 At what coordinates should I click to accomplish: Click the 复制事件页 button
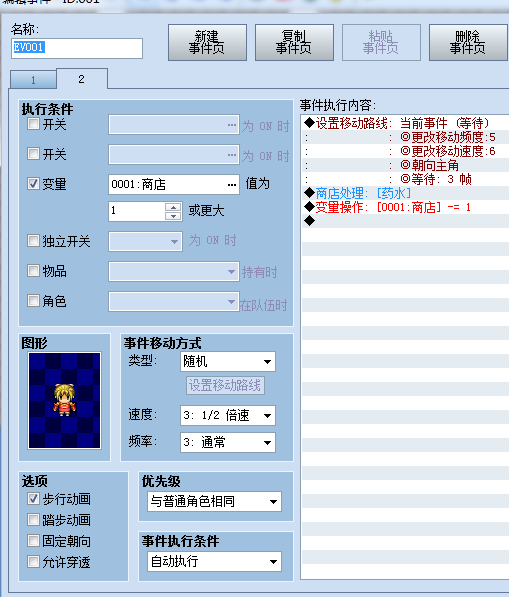pos(294,43)
